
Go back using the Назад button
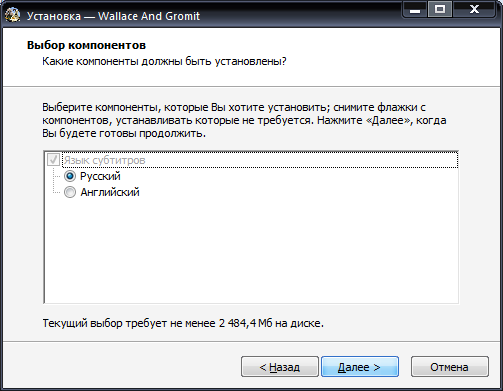click(280, 367)
